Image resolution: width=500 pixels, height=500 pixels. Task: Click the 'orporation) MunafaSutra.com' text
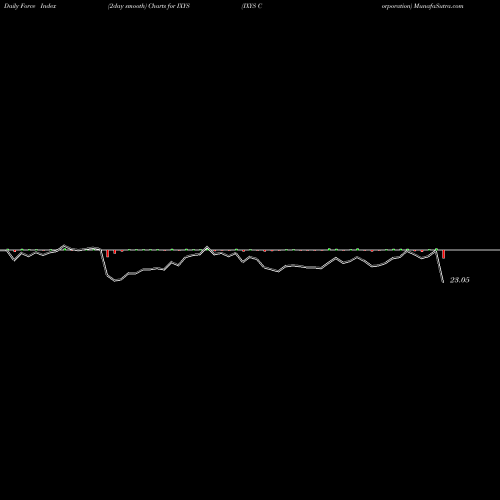tap(422, 6)
